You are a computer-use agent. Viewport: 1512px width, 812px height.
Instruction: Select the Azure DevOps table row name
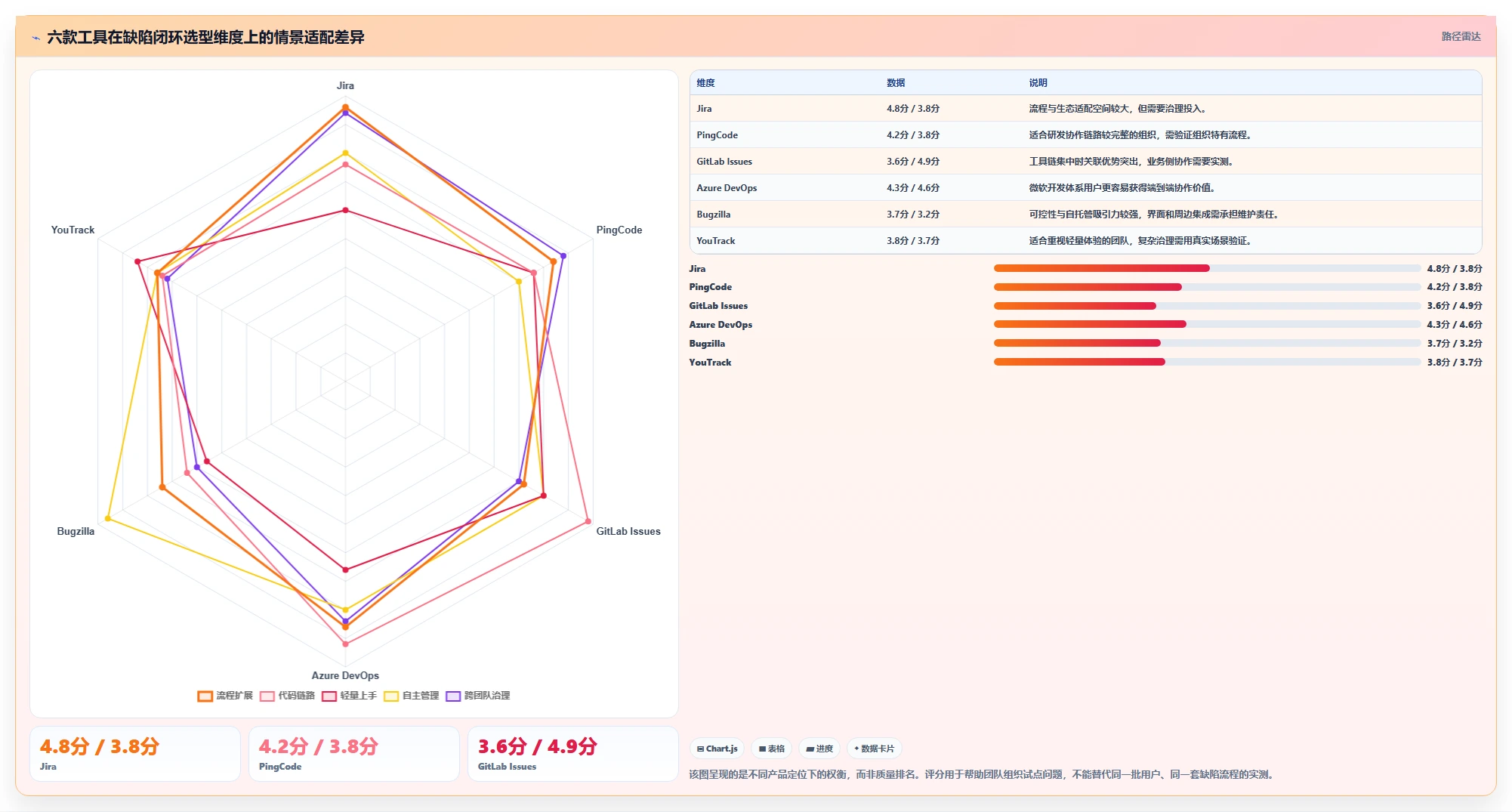[x=727, y=188]
